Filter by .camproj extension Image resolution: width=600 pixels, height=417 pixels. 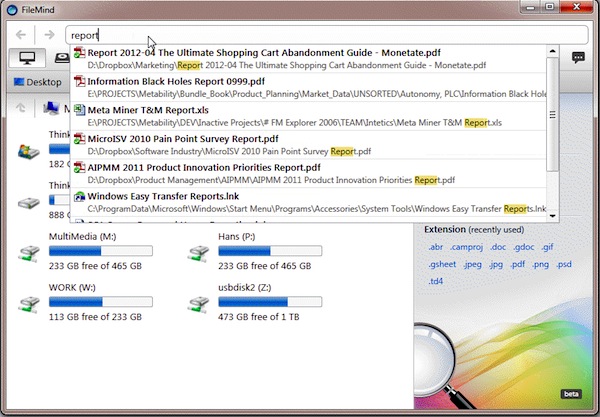click(466, 247)
